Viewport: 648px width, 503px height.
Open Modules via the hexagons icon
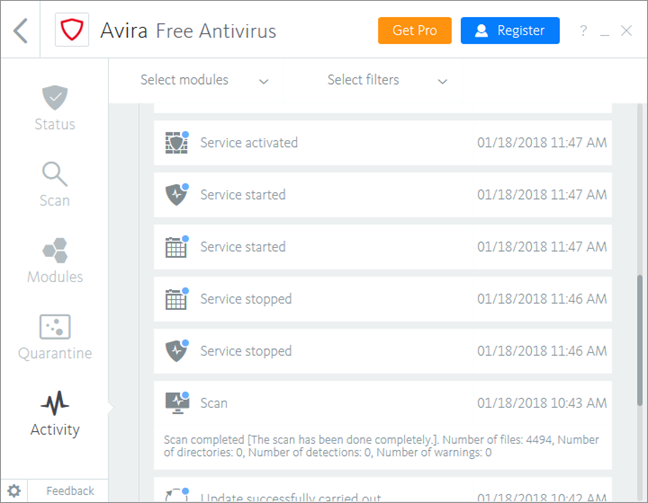point(55,250)
